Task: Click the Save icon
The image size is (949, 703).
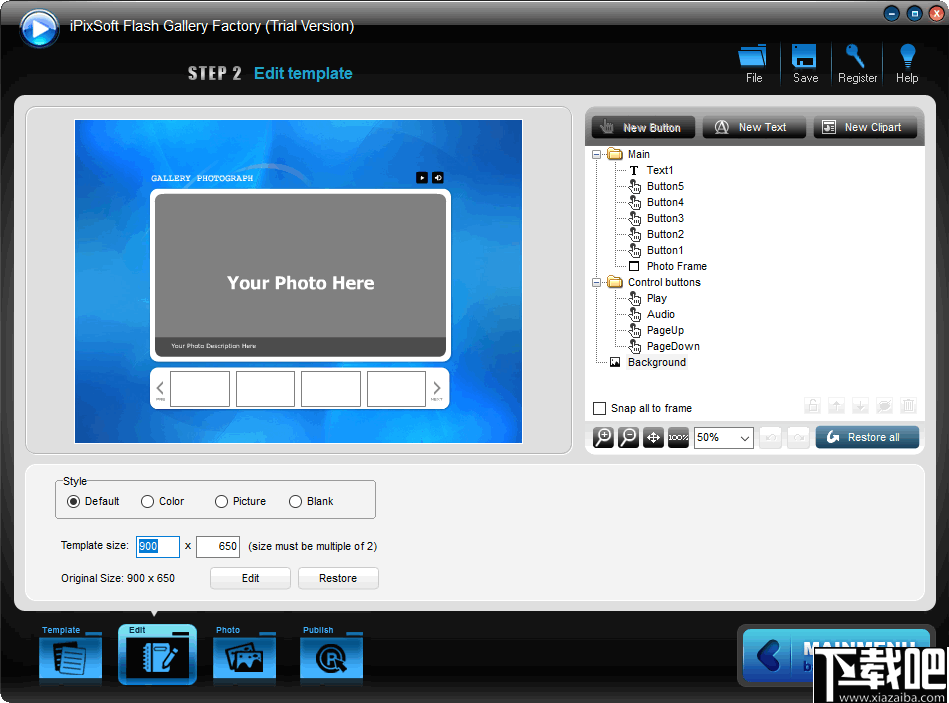Action: click(805, 63)
